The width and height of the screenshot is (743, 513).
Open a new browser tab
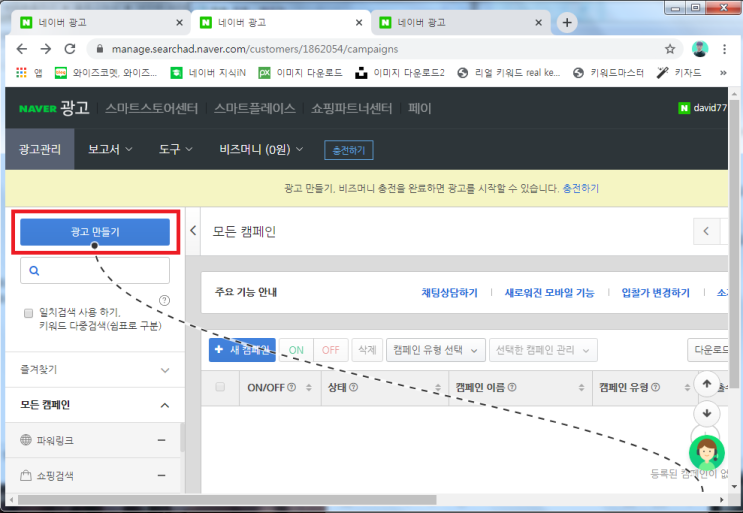(x=567, y=22)
